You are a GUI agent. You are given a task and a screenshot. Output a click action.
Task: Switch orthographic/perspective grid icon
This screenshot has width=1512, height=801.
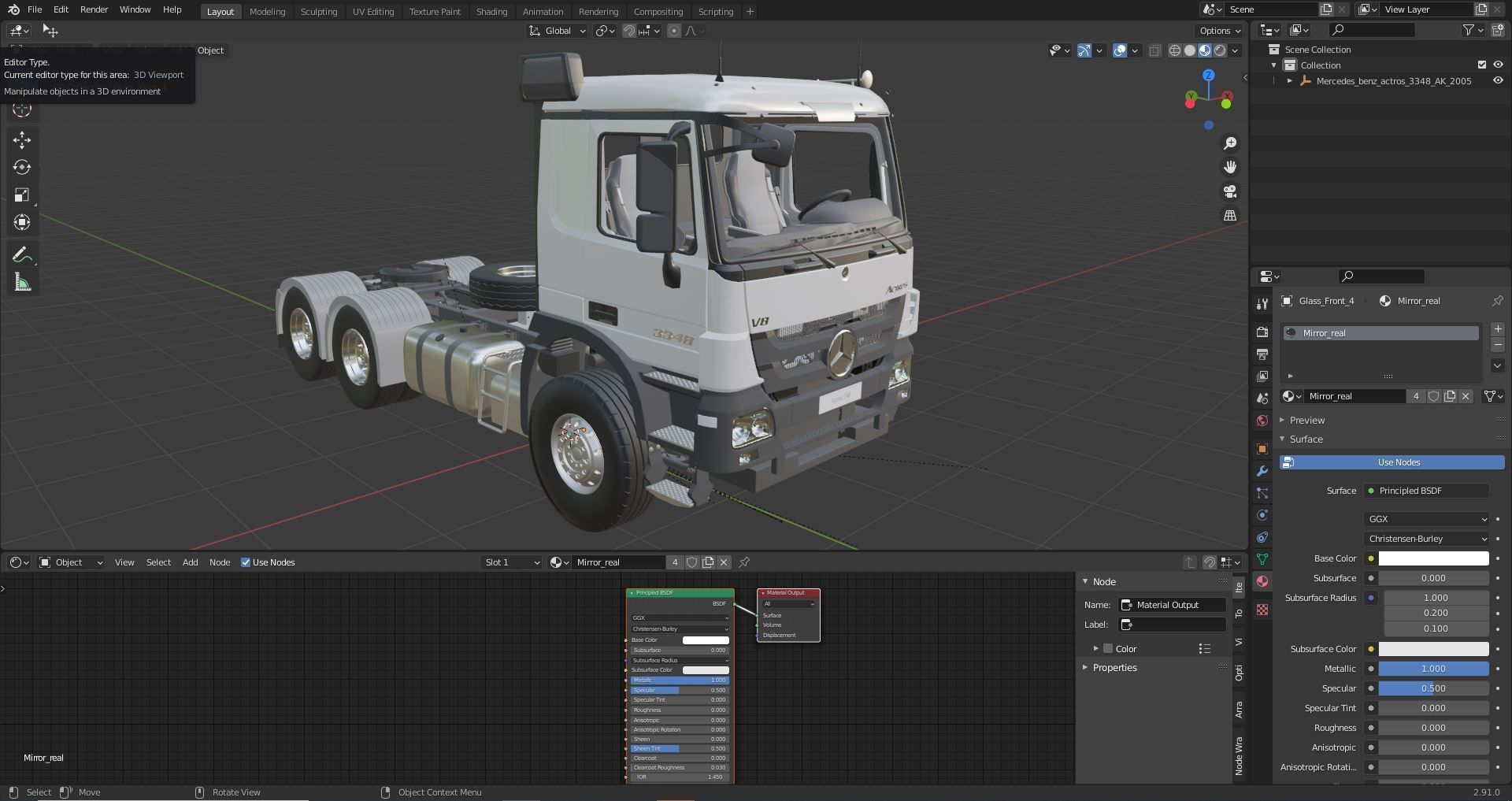click(1229, 215)
